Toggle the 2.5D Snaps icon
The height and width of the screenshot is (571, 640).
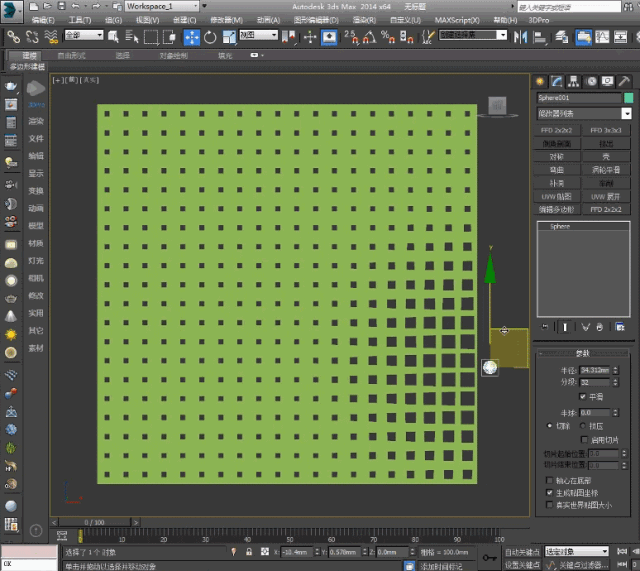point(351,37)
